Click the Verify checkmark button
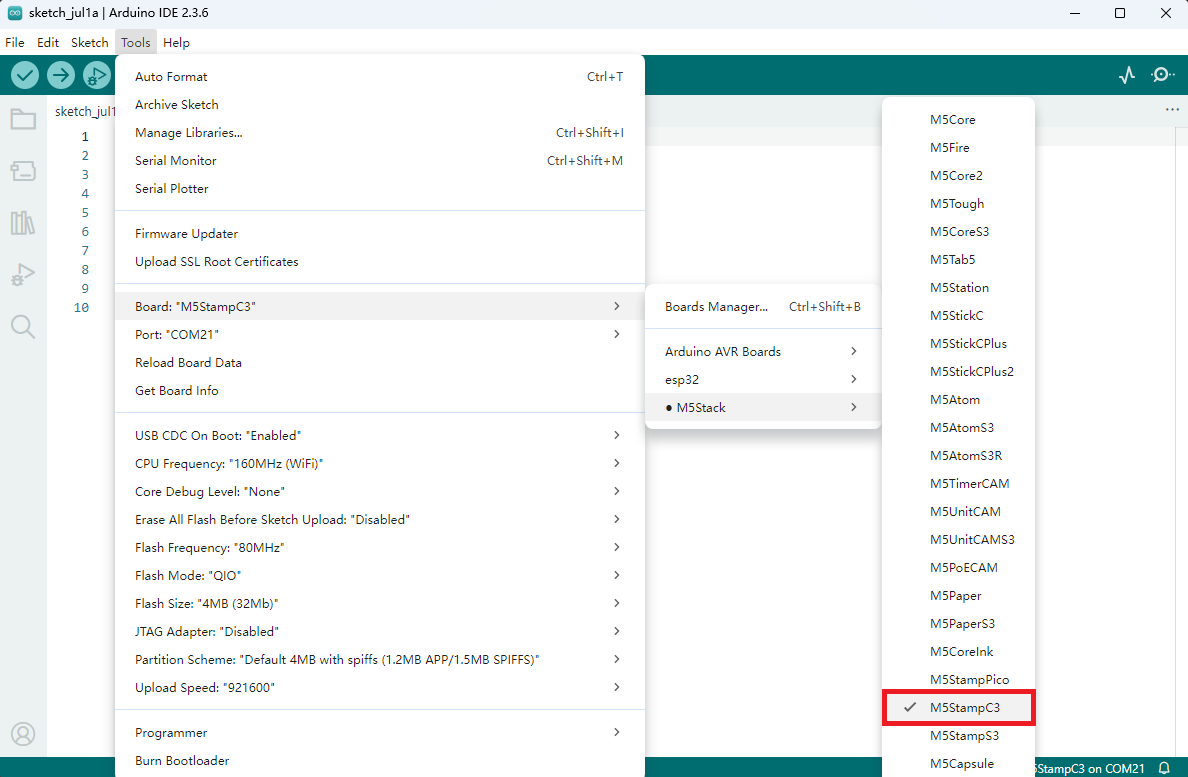Viewport: 1188px width, 777px height. pos(25,75)
